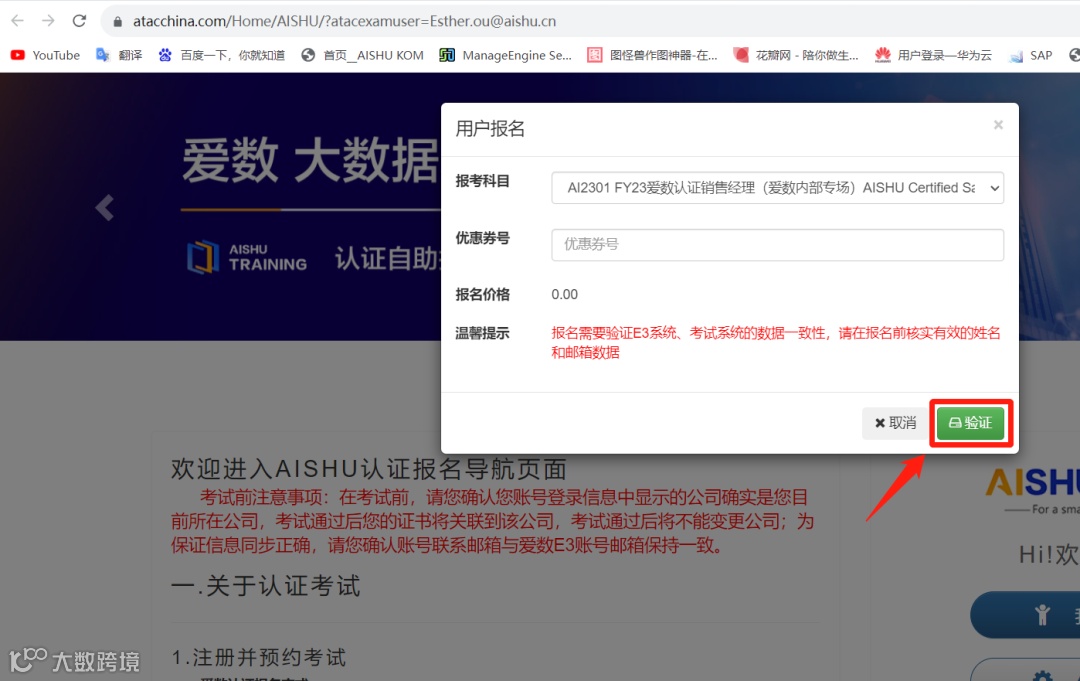Click heading 欢迎进入AISHU认证报名导航页面
Viewport: 1080px width, 681px height.
368,469
